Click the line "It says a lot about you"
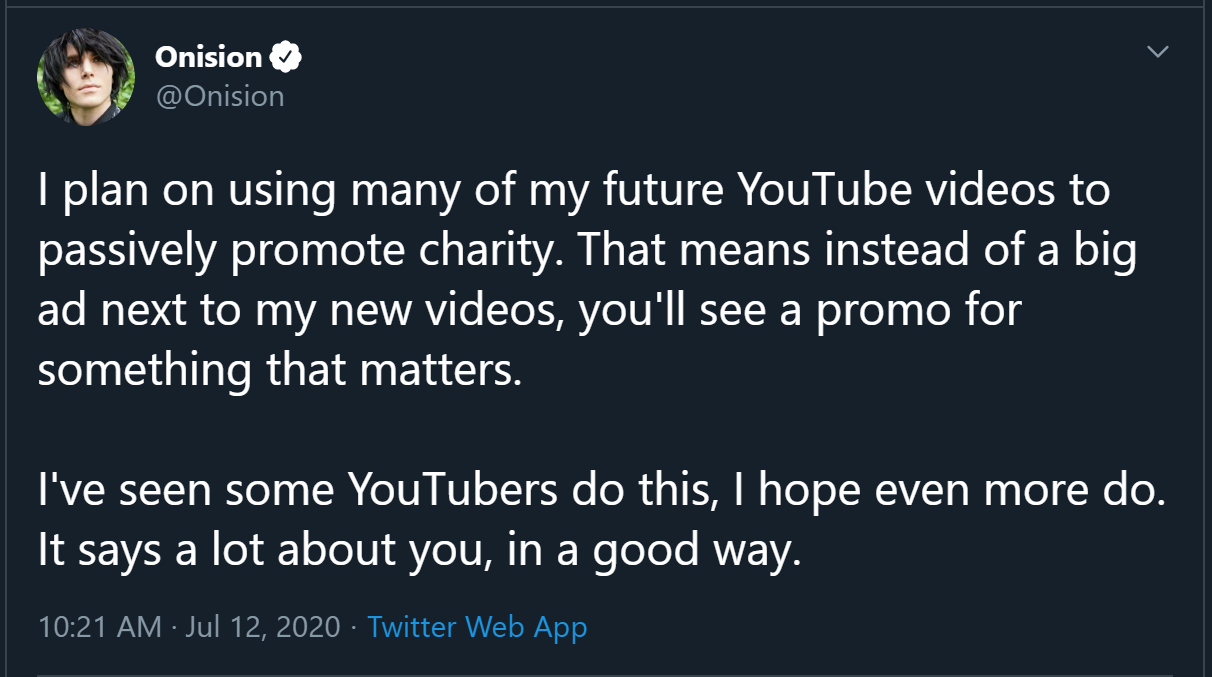The height and width of the screenshot is (677, 1212). (x=420, y=552)
